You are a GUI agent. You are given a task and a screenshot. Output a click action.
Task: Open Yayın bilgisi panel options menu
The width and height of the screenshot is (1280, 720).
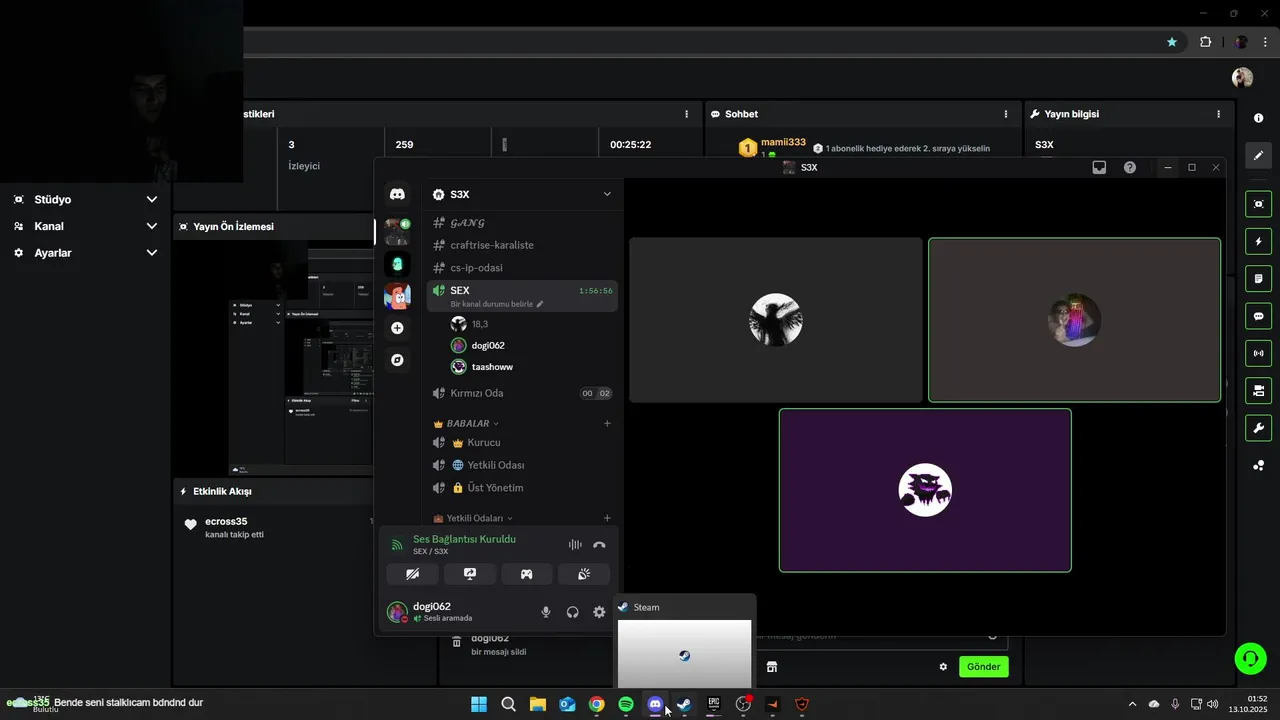(1219, 114)
